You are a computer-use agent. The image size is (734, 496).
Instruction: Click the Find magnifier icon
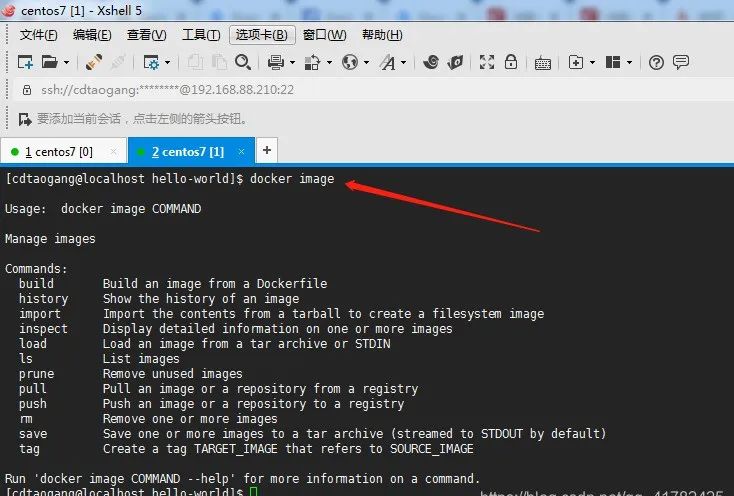tap(243, 62)
